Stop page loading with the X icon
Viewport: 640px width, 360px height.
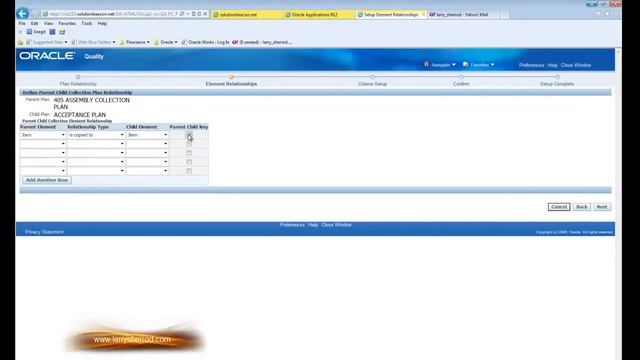tap(205, 14)
